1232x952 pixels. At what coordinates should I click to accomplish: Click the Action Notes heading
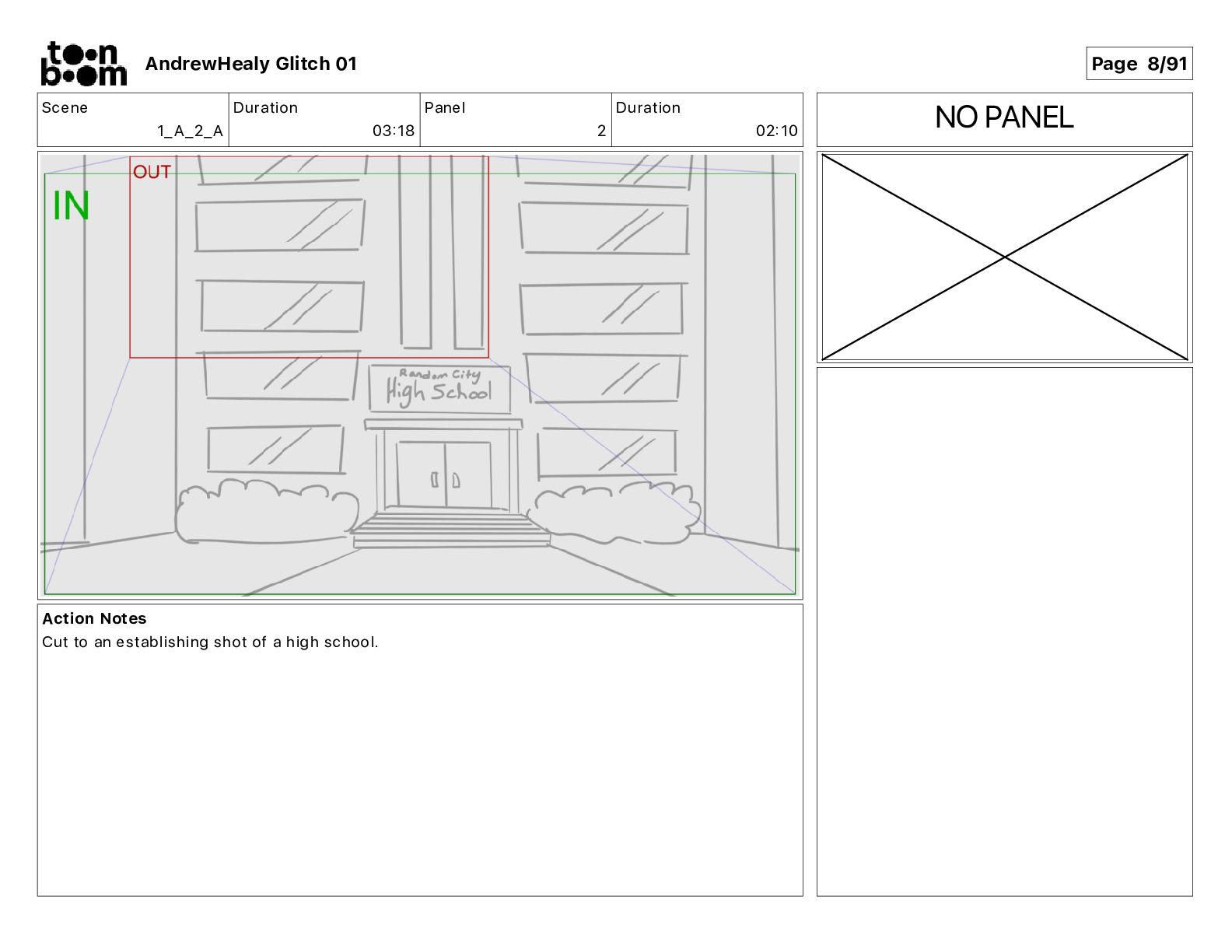click(94, 618)
